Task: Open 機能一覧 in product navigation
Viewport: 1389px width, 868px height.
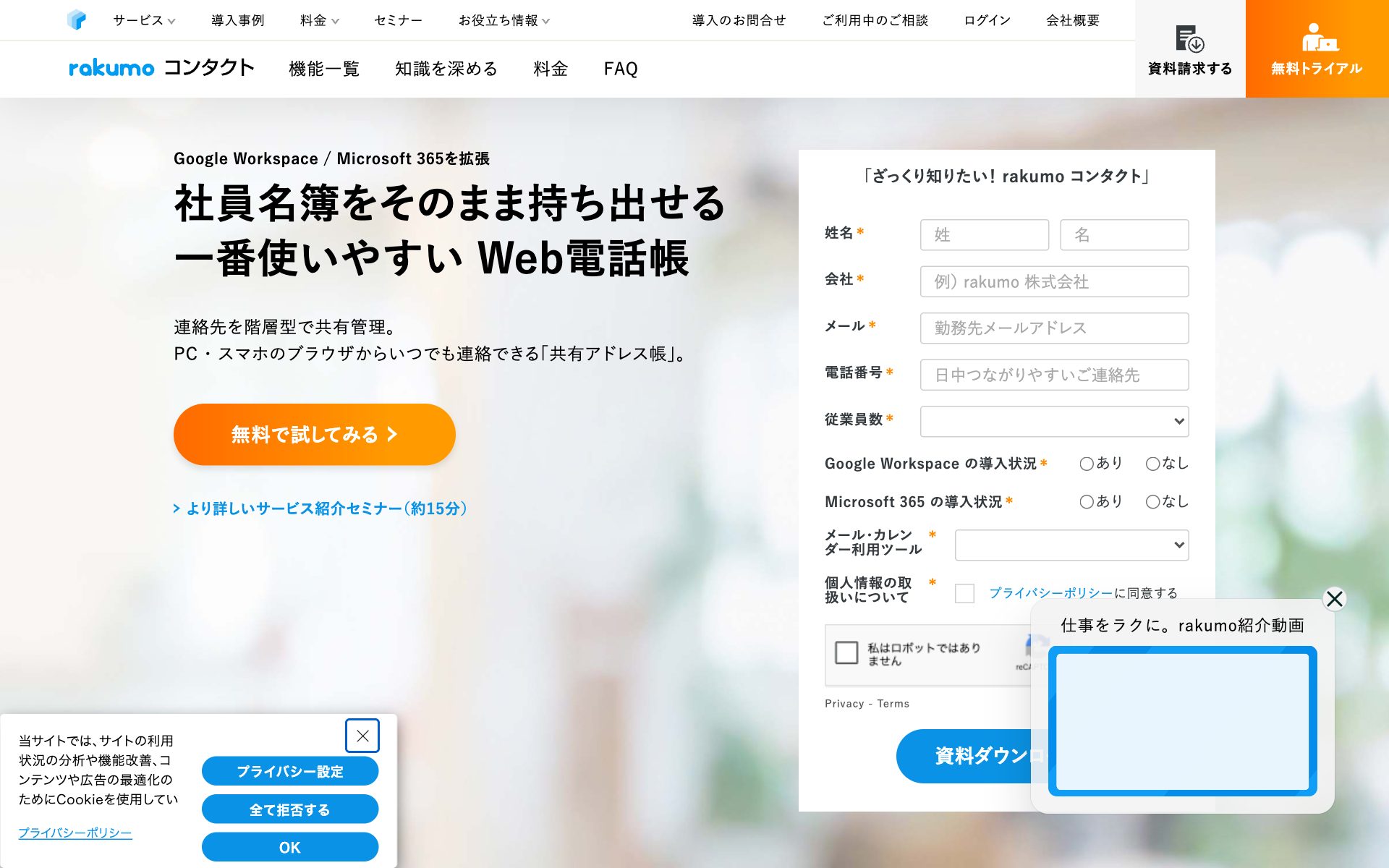Action: pos(324,69)
